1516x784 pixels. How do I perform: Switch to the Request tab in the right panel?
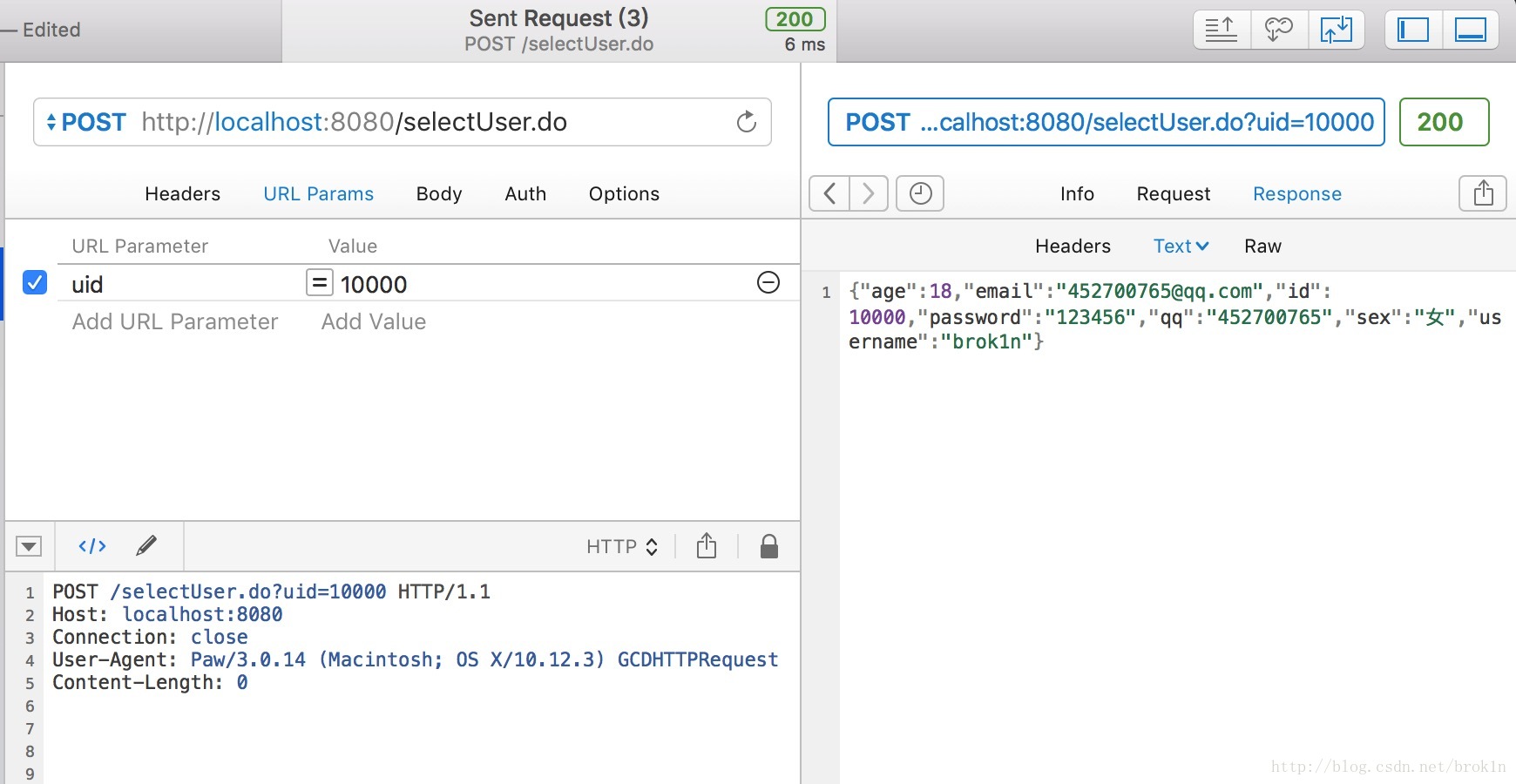pyautogui.click(x=1174, y=193)
